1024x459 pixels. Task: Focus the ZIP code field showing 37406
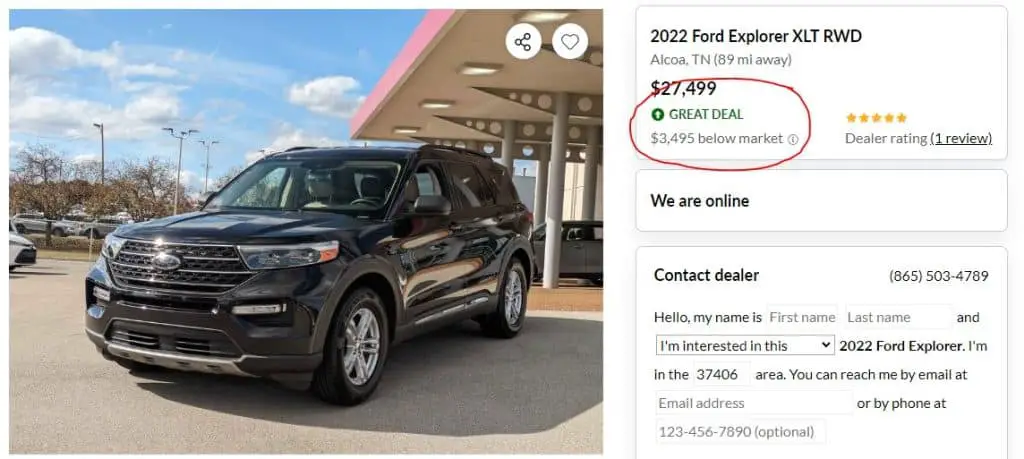(x=716, y=374)
